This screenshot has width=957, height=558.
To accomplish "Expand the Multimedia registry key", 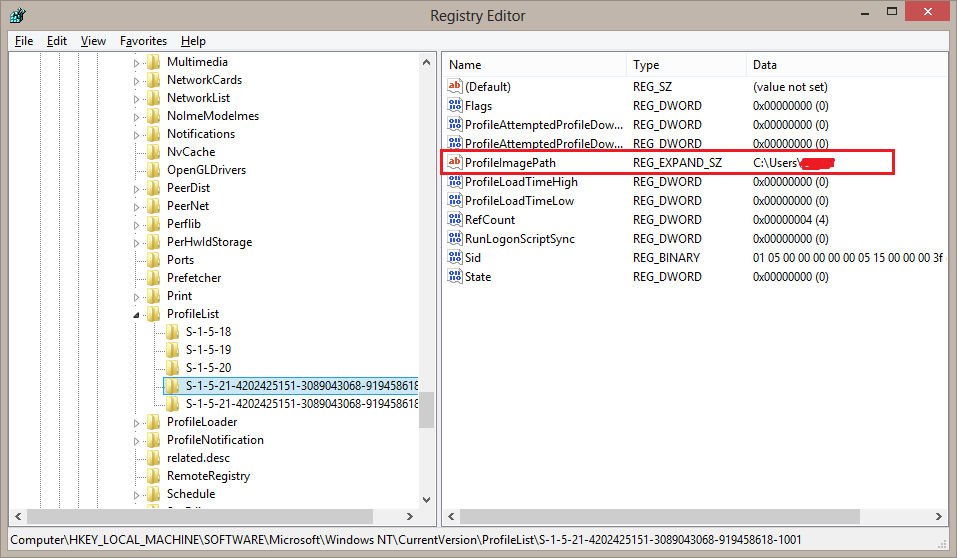I will pos(137,62).
